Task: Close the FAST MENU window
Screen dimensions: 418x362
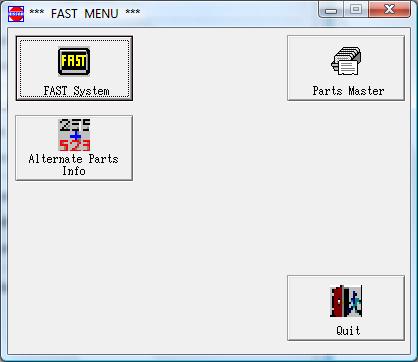Action: 389,9
